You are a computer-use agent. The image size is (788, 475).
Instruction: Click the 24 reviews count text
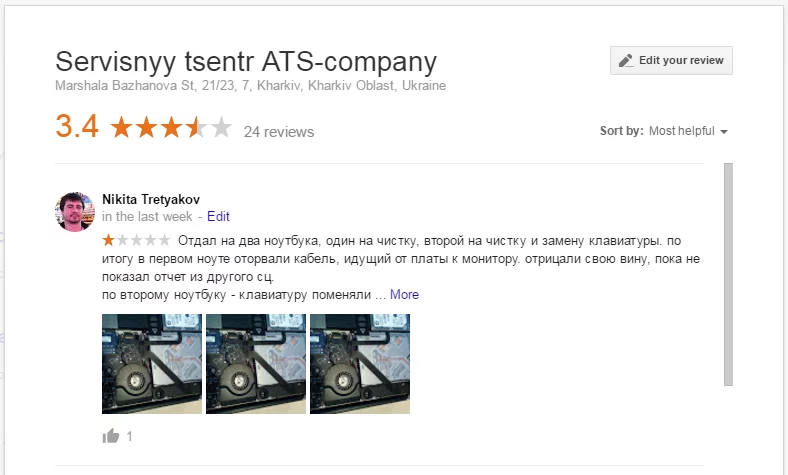[279, 132]
